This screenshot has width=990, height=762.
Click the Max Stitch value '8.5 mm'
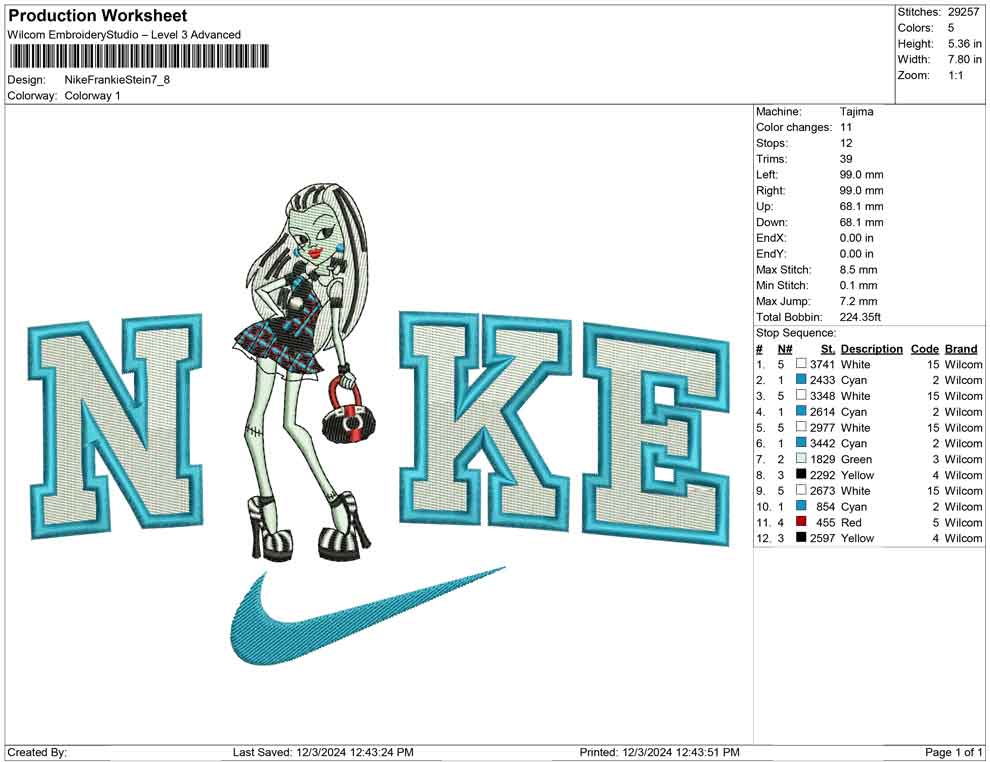(858, 270)
